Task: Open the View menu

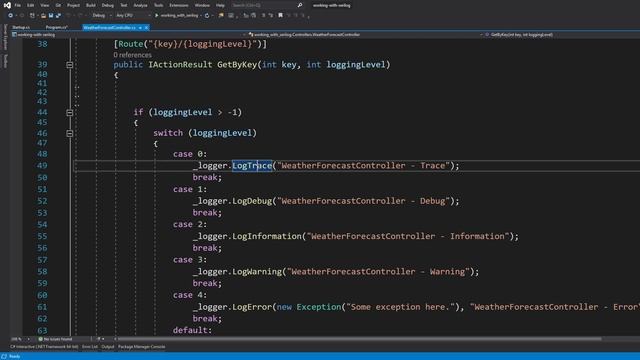Action: coord(44,5)
